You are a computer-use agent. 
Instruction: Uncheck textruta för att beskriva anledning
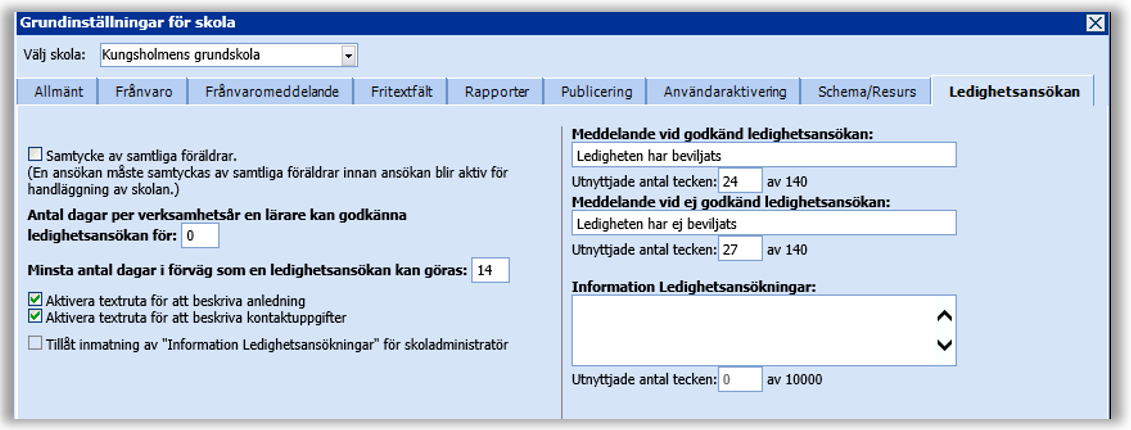[36, 299]
